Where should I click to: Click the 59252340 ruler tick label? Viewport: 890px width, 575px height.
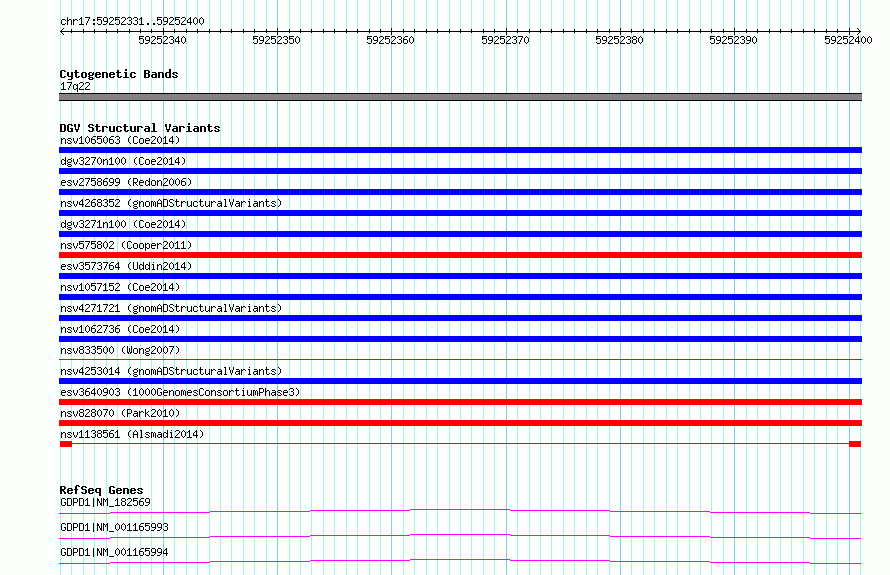162,40
